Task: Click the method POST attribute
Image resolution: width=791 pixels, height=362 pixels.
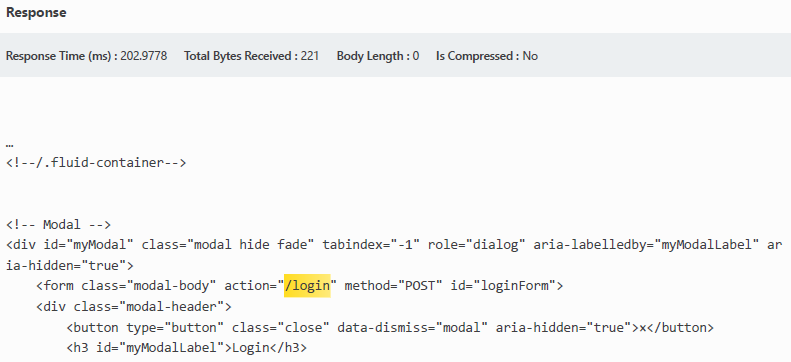Action: (393, 286)
